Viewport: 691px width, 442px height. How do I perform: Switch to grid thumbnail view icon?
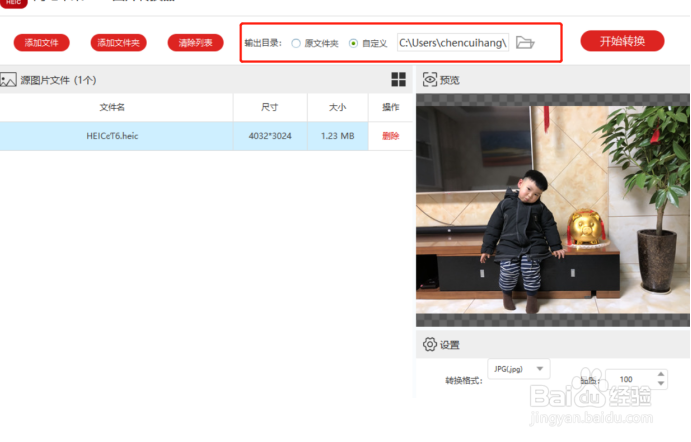[x=398, y=79]
